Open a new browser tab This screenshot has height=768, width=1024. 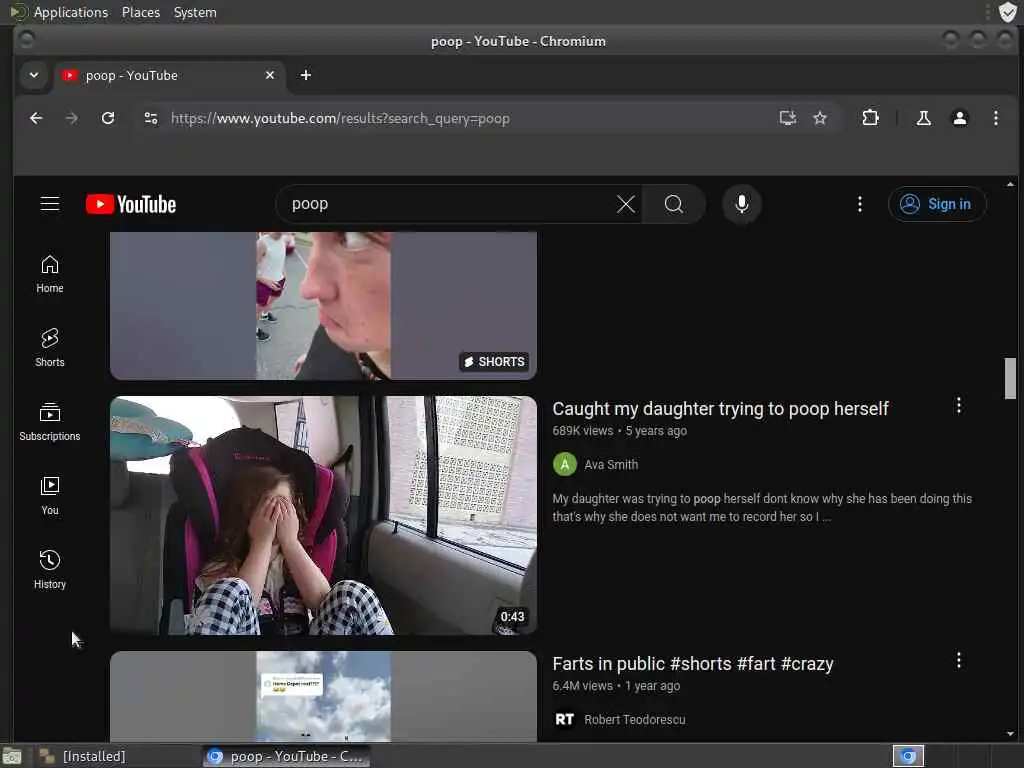point(306,75)
